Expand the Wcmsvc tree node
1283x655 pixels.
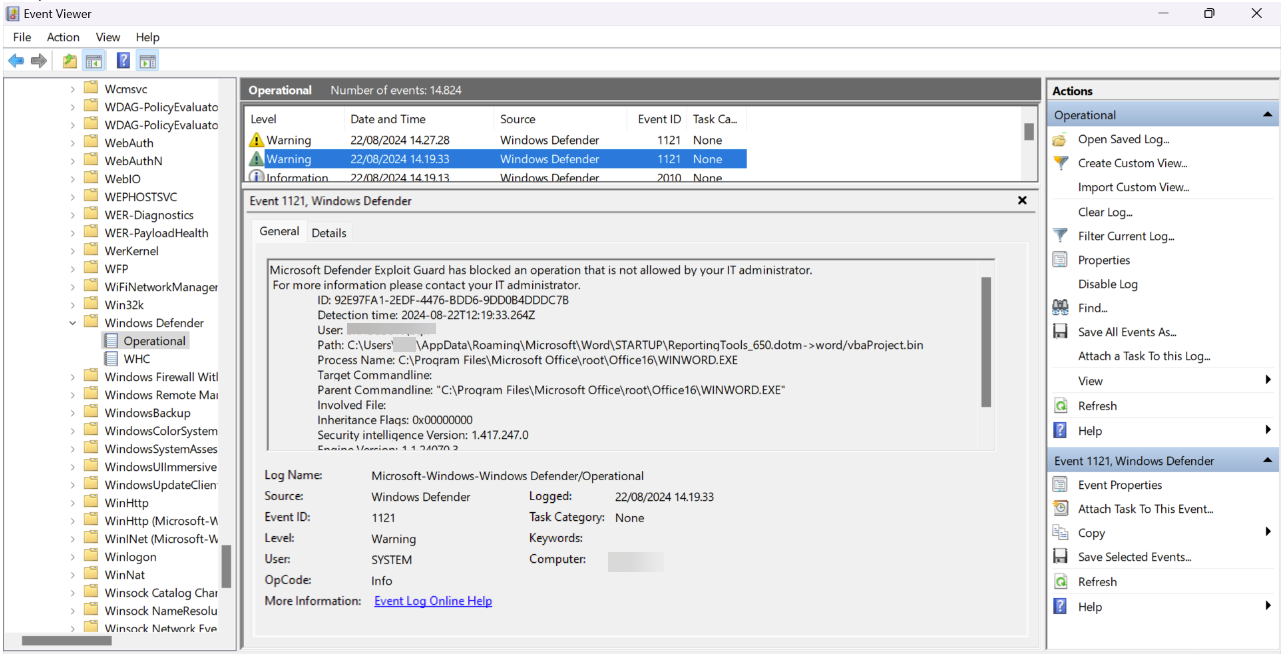(73, 89)
